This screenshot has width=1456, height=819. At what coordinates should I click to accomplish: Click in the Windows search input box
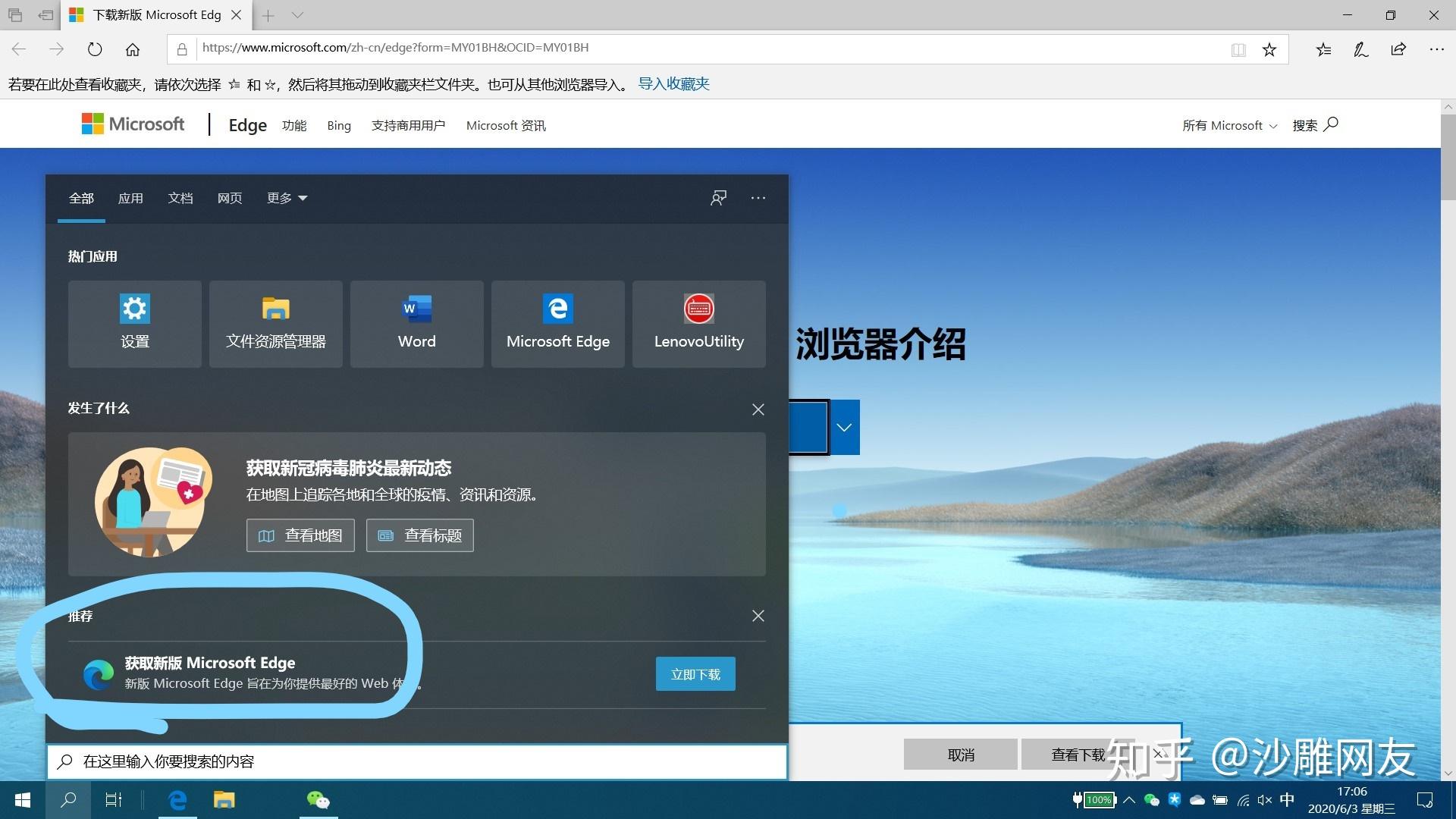click(417, 761)
